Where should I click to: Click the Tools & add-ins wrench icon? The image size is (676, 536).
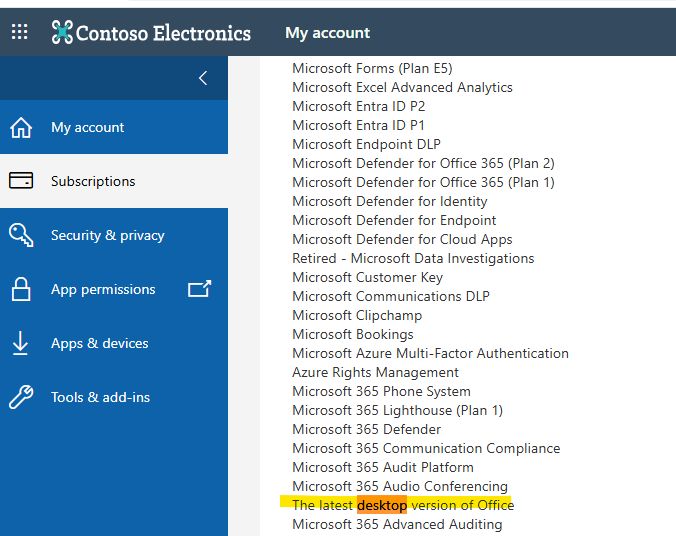(x=21, y=397)
